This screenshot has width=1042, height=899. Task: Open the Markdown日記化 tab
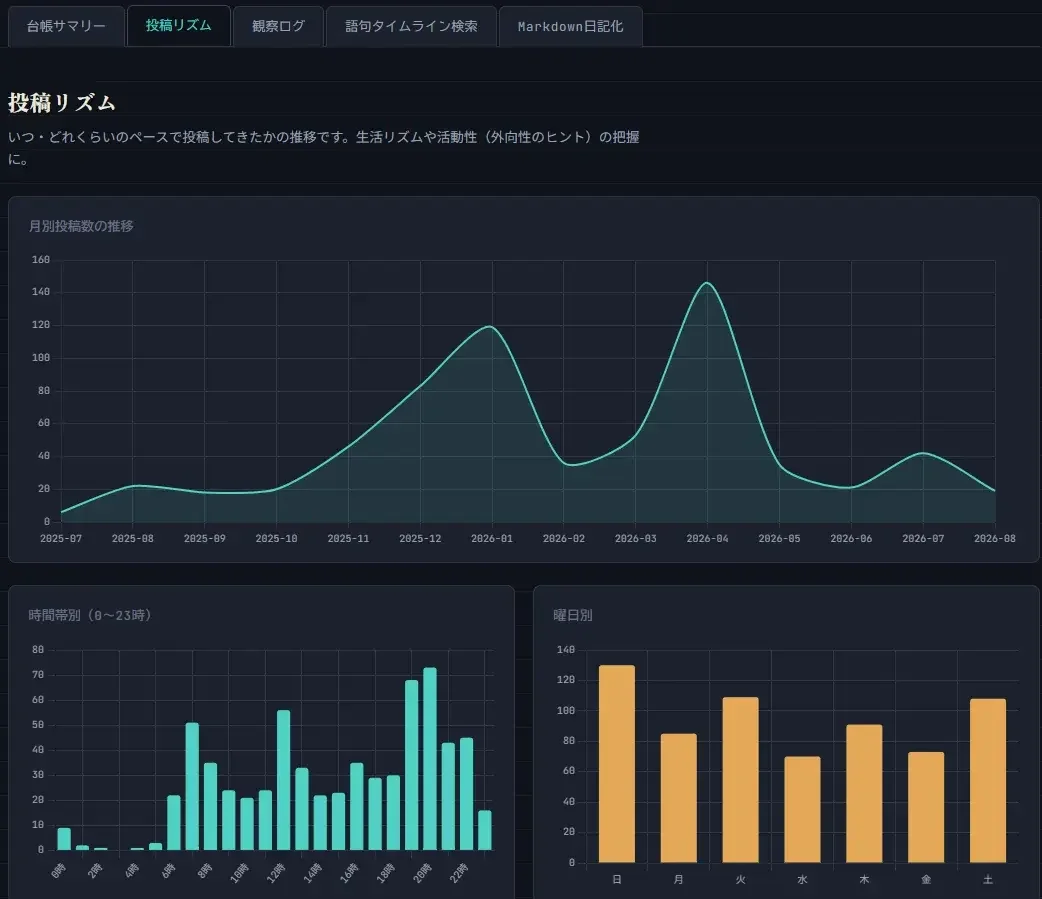[x=570, y=27]
